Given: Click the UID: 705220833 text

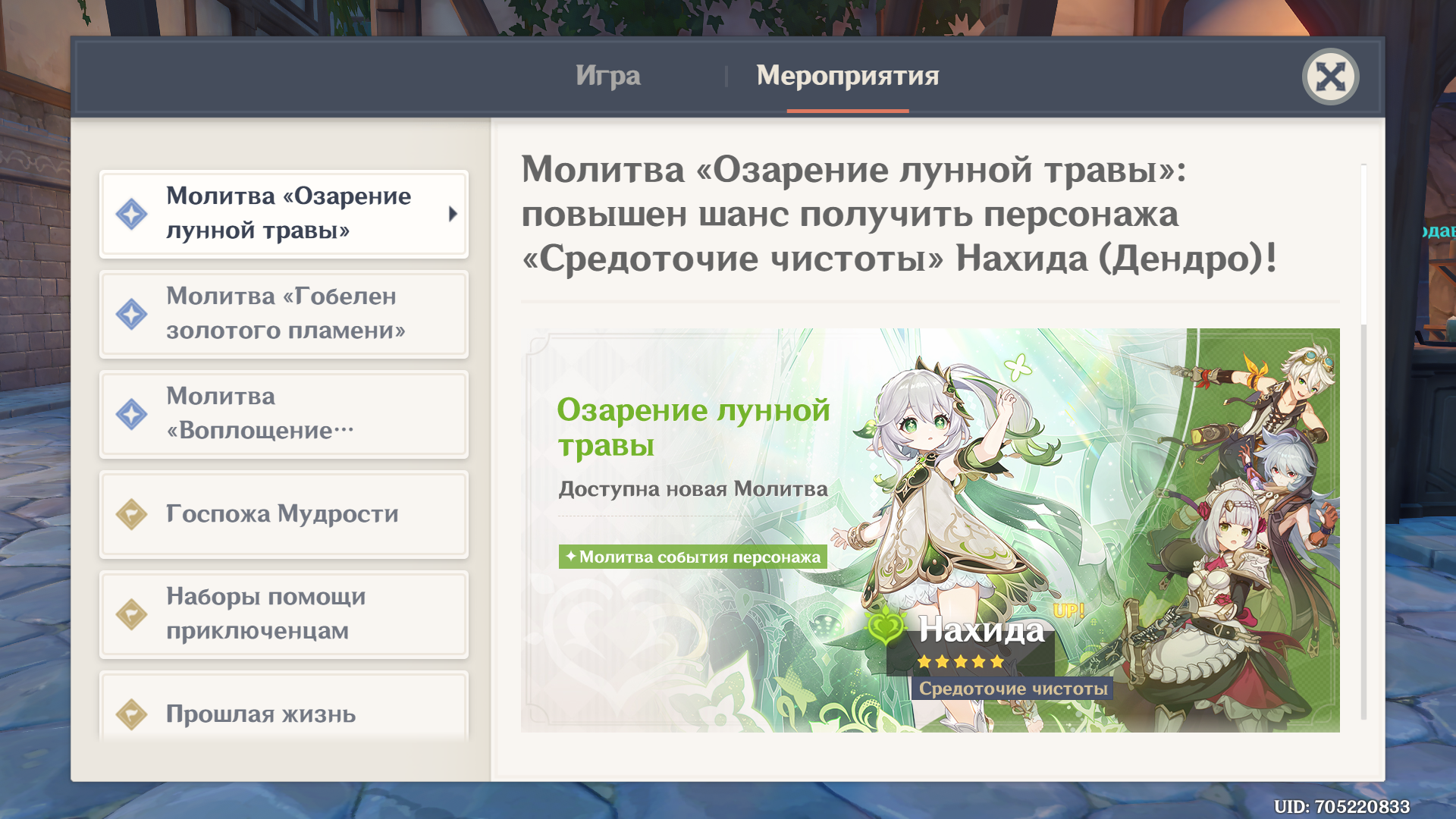Looking at the screenshot, I should 1341,806.
